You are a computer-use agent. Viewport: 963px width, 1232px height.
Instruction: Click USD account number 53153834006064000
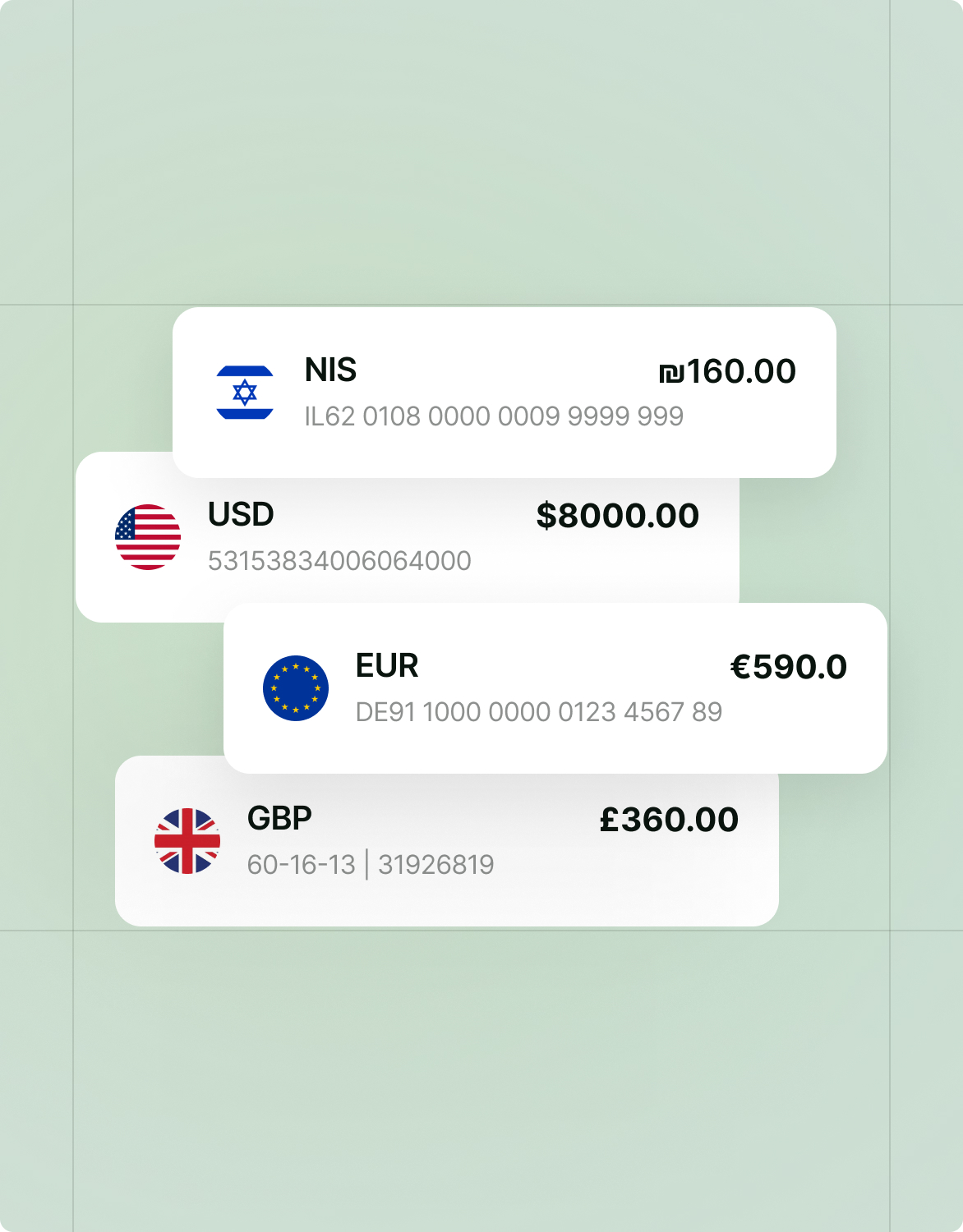tap(339, 561)
